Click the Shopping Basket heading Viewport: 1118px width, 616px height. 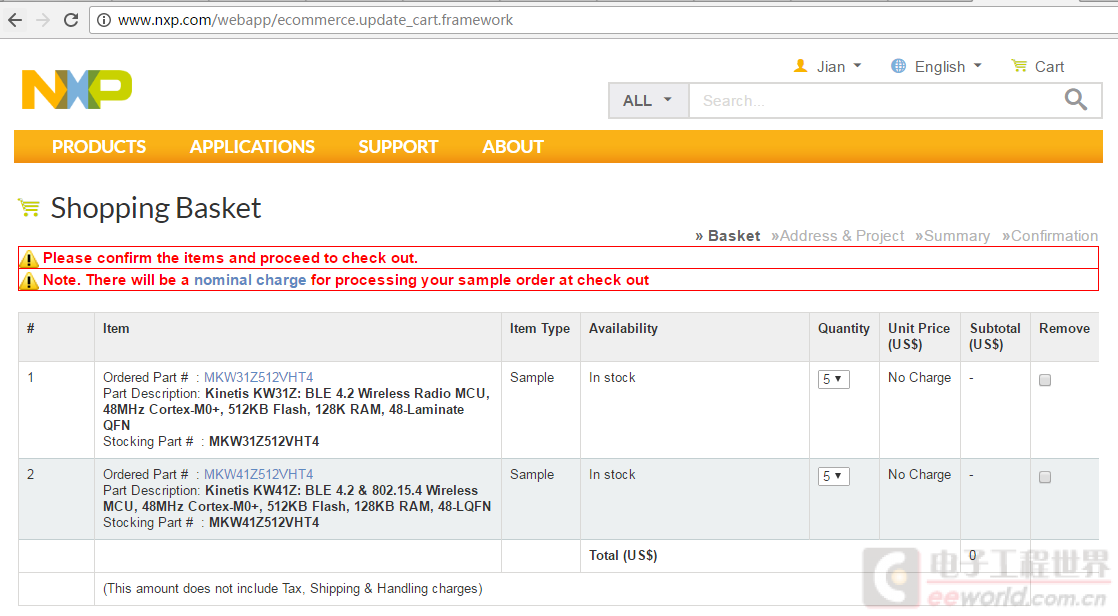(156, 208)
